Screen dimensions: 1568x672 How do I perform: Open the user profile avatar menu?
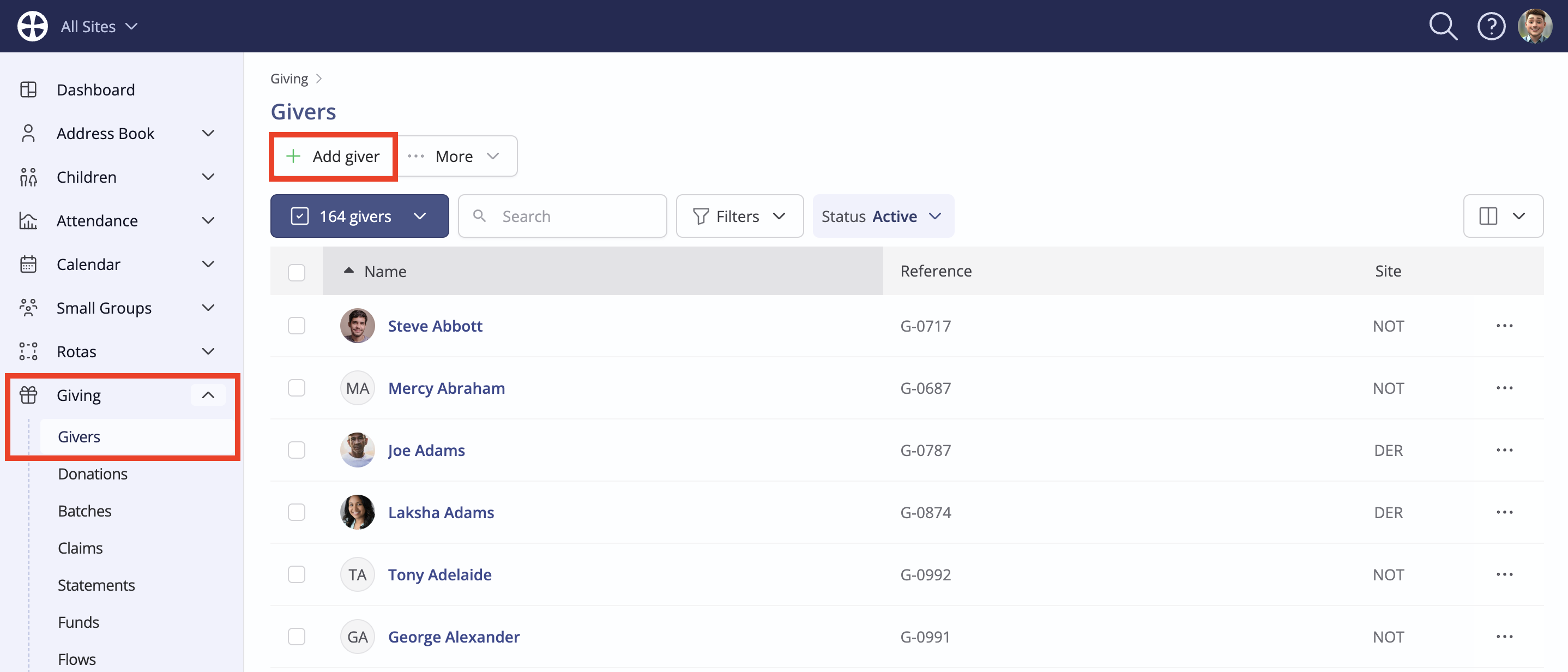(x=1535, y=26)
